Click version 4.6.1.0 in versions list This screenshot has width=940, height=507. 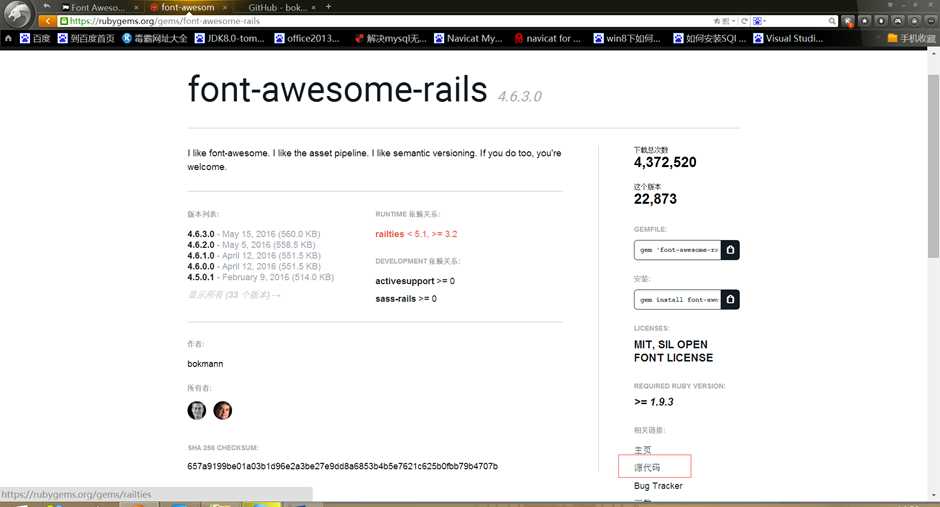click(200, 255)
